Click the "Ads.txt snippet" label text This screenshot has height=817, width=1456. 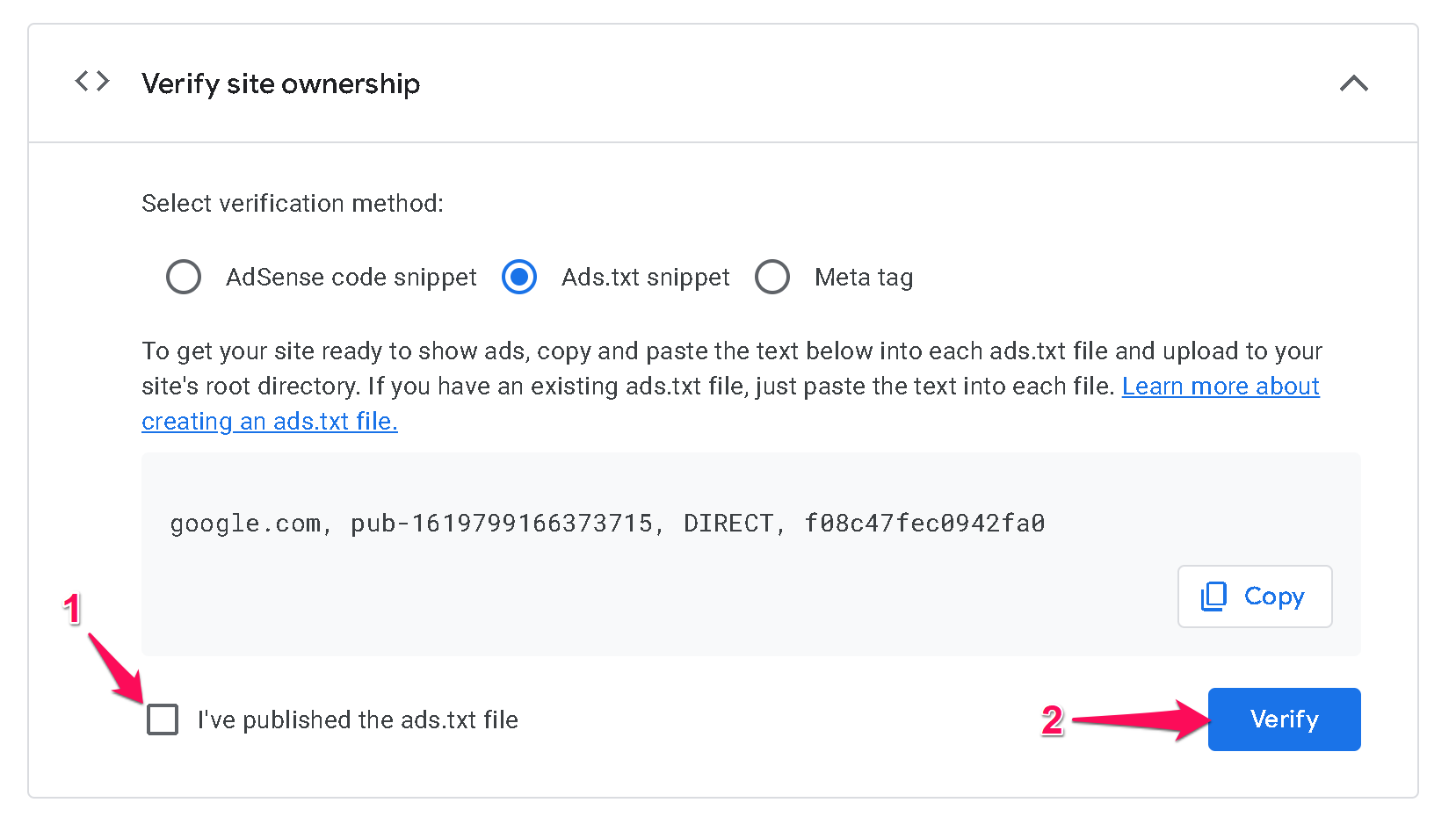click(645, 278)
